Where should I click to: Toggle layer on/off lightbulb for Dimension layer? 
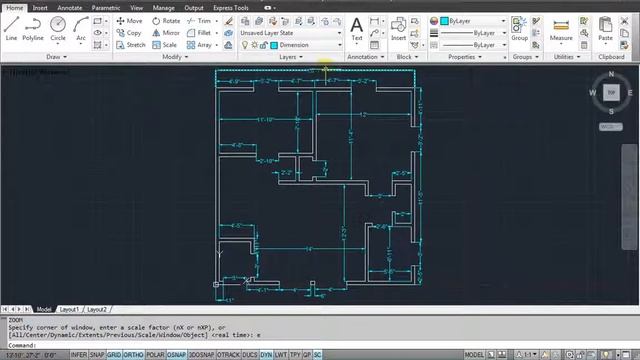coord(244,45)
